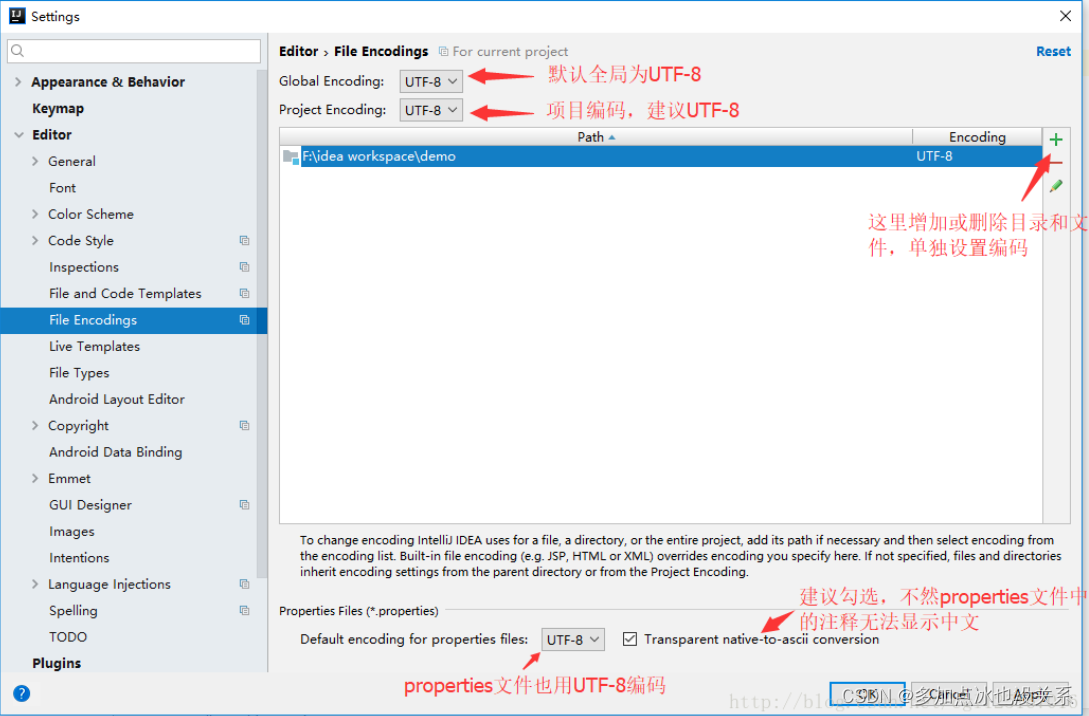Image resolution: width=1089 pixels, height=716 pixels.
Task: Click the project-level icon next to Language Injections
Action: [x=244, y=584]
